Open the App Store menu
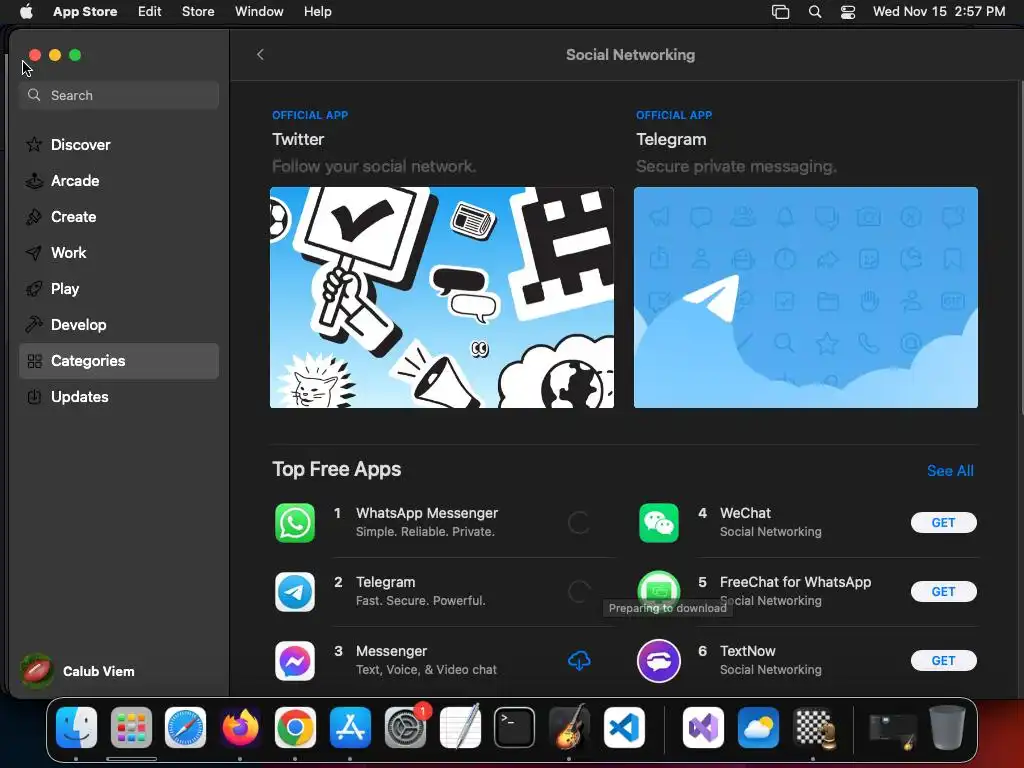Image resolution: width=1024 pixels, height=768 pixels. click(85, 12)
